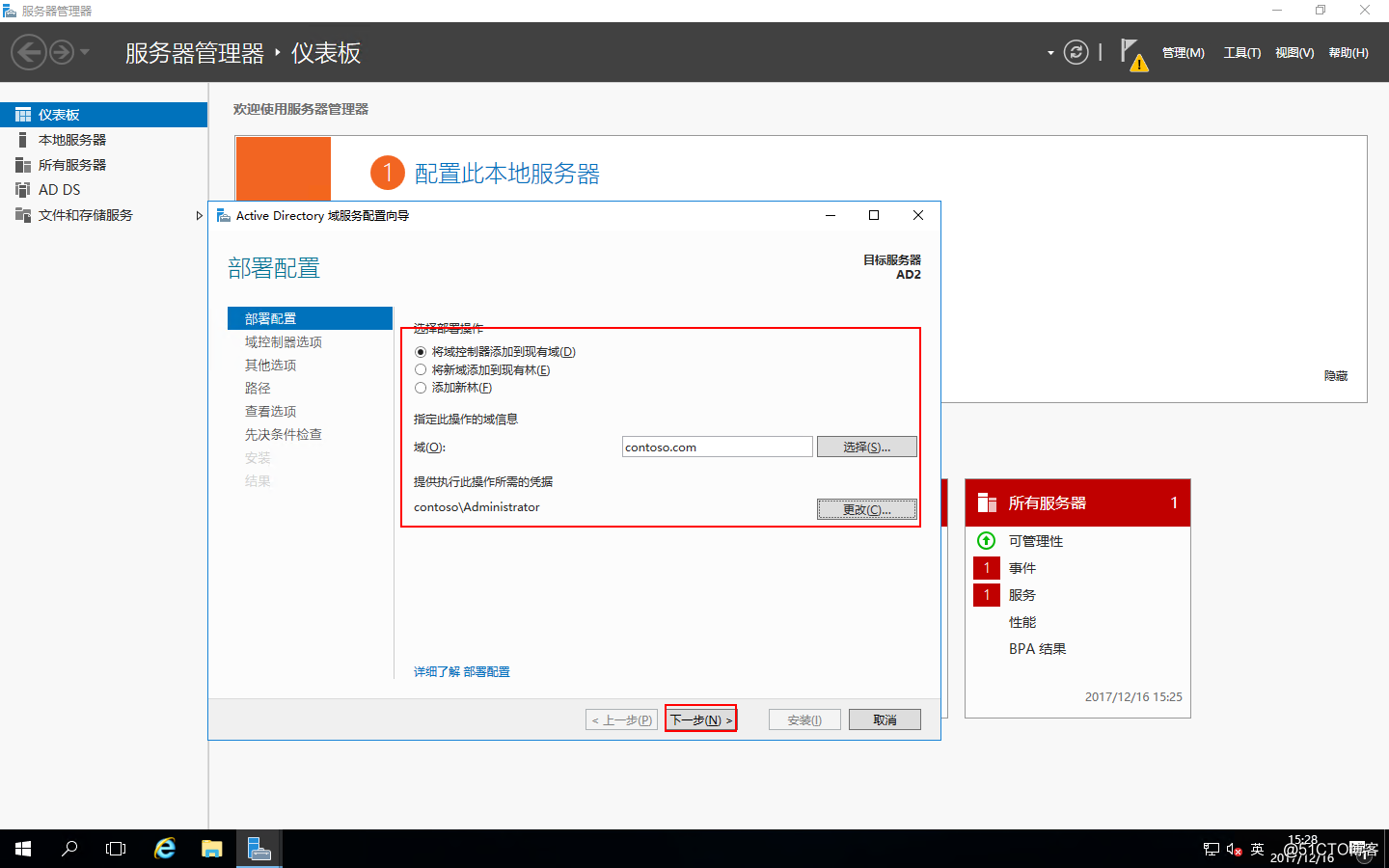The height and width of the screenshot is (868, 1389).
Task: Open 服务 in 所有服务器 tile
Action: pyautogui.click(x=1022, y=595)
